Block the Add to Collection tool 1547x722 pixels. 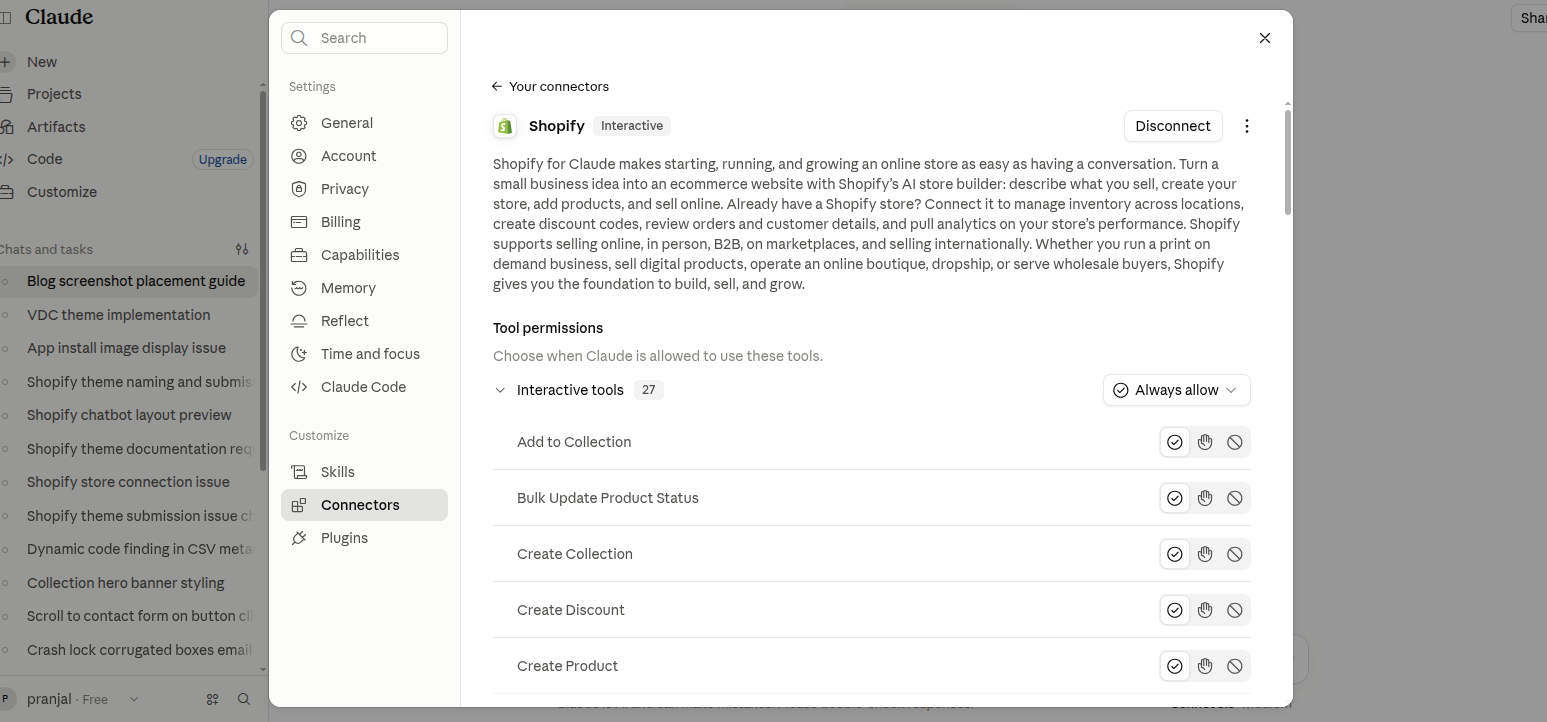(x=1235, y=442)
